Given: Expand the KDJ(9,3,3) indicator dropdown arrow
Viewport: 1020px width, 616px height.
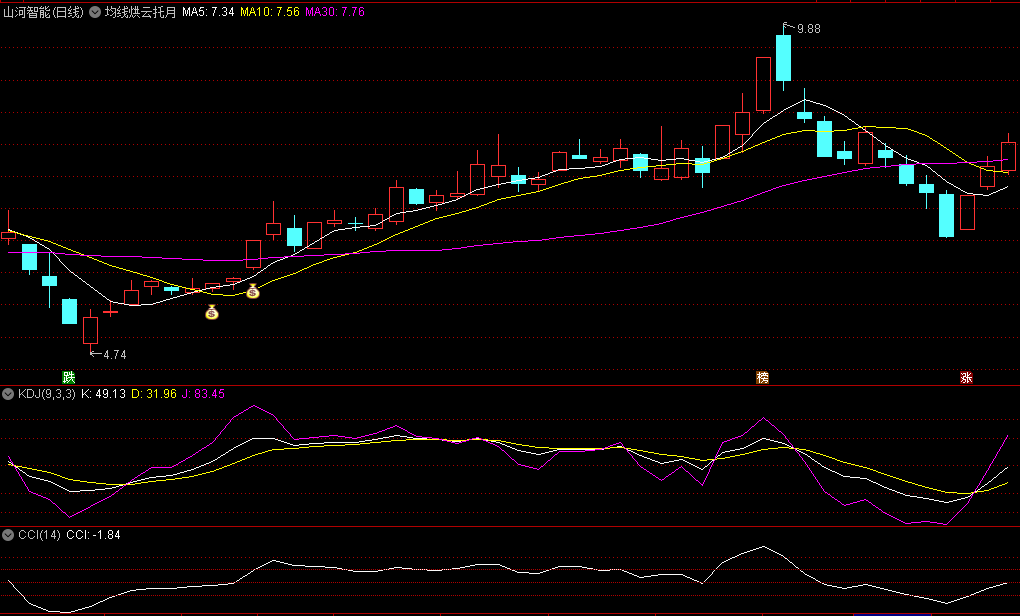Looking at the screenshot, I should pyautogui.click(x=9, y=394).
